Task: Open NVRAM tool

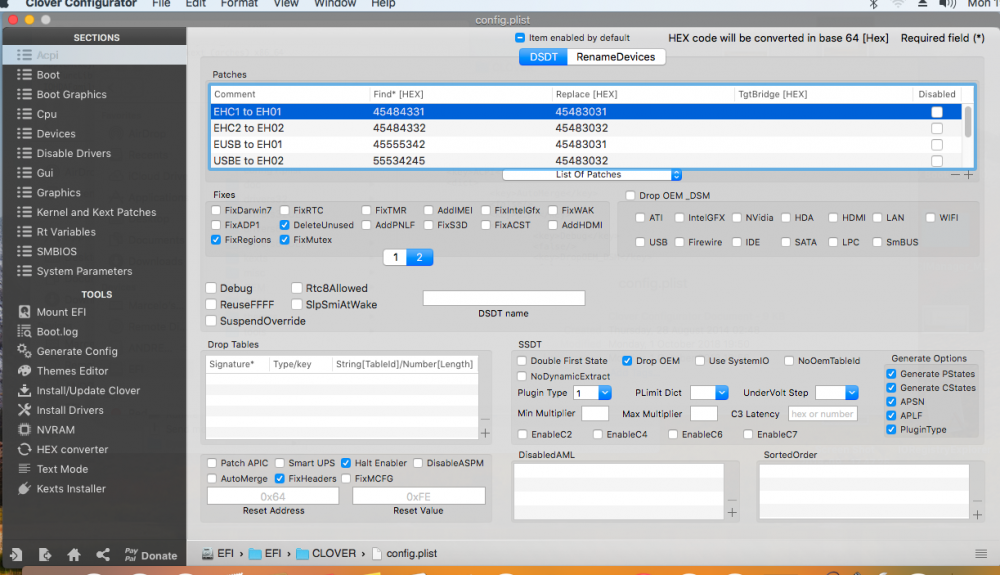Action: point(55,430)
